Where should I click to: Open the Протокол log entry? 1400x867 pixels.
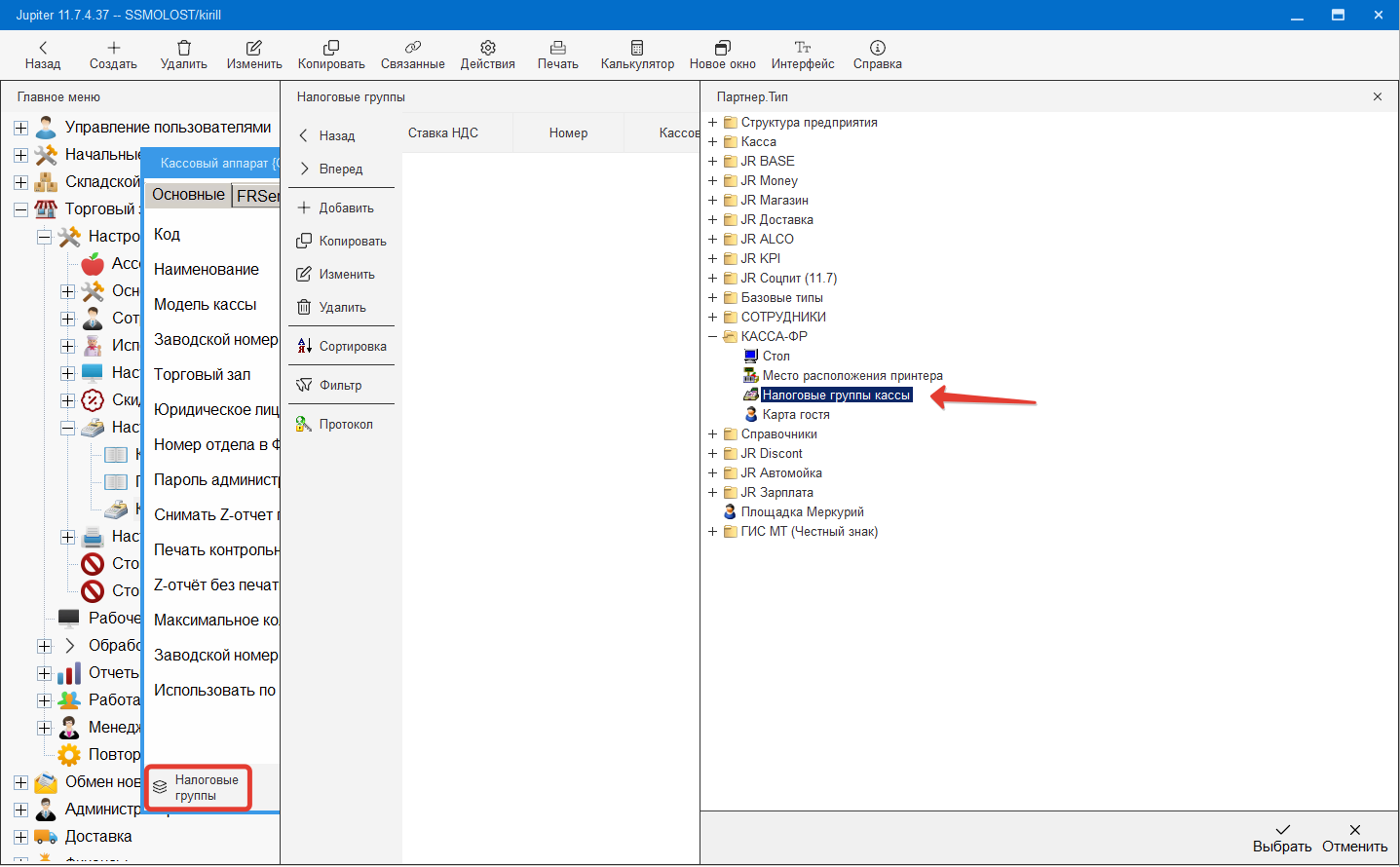[x=334, y=424]
